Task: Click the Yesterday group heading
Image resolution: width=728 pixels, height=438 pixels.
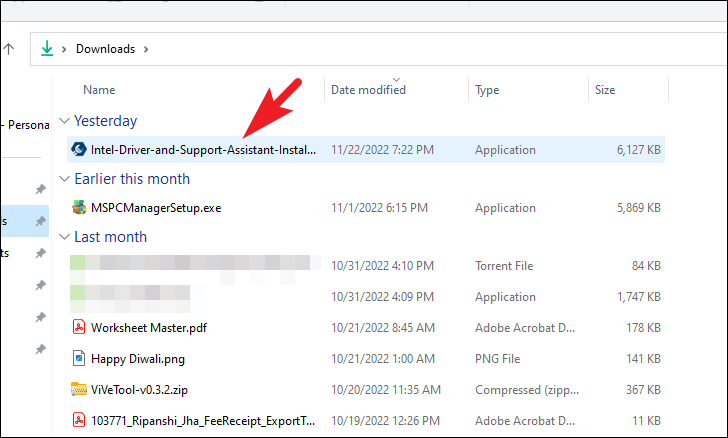Action: [x=105, y=121]
